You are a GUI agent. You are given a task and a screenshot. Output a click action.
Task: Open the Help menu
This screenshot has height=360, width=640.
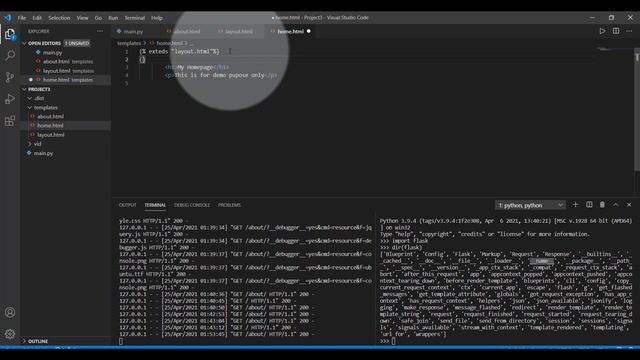click(157, 18)
